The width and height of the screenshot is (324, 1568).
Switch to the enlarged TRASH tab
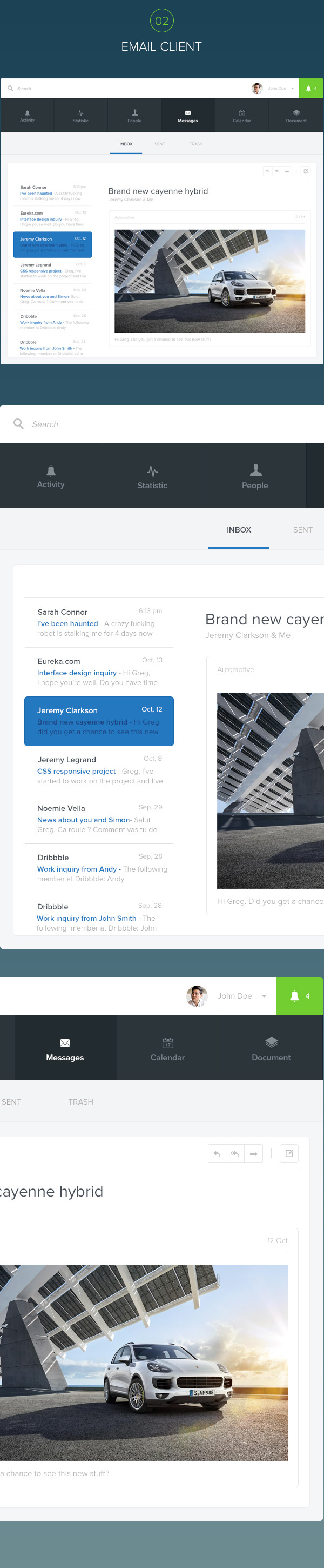pos(81,1102)
